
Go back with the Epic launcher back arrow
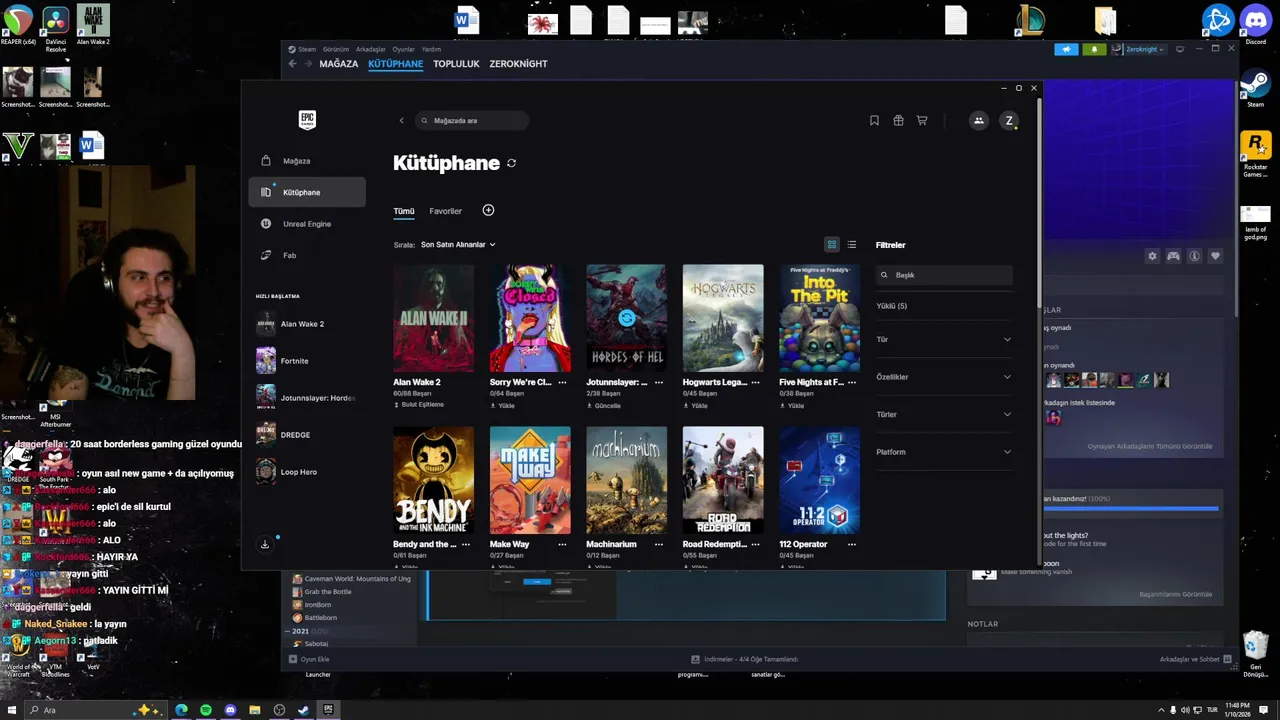401,121
